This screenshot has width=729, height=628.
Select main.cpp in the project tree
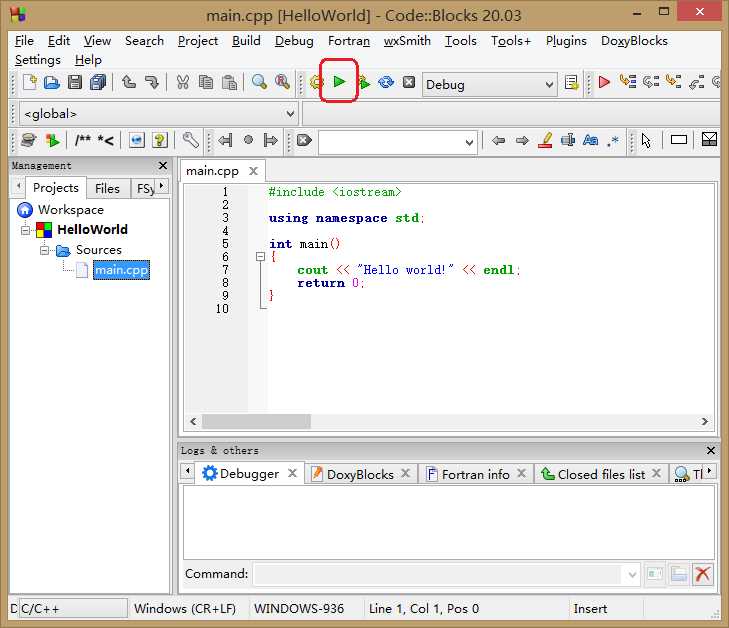tap(121, 270)
